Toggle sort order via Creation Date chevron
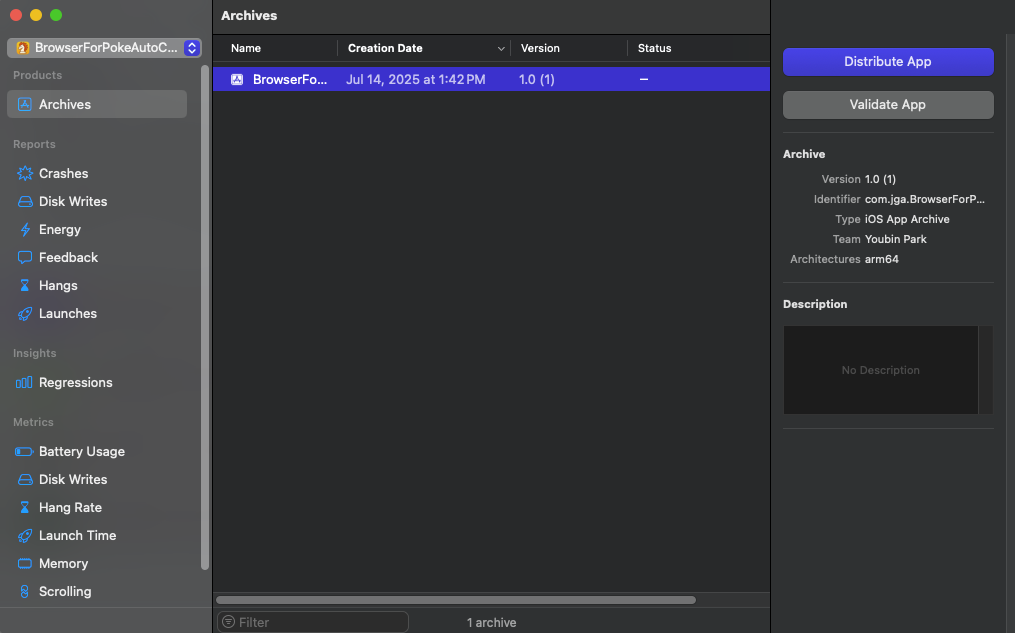 coord(500,49)
